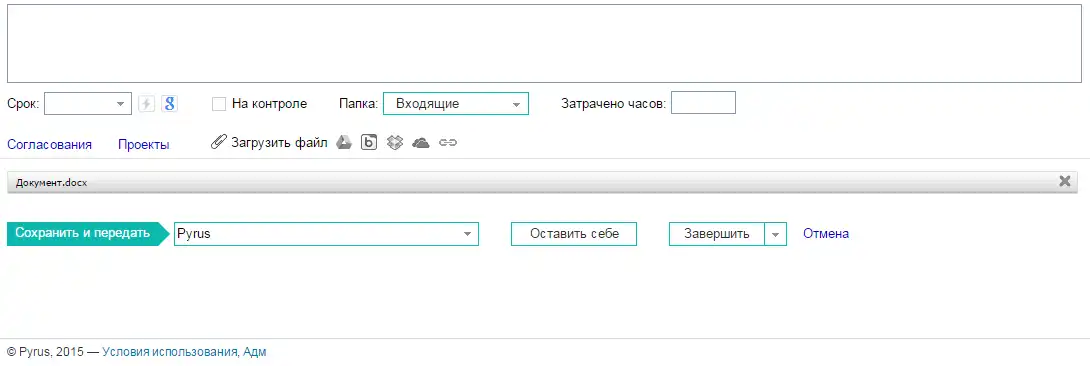The width and height of the screenshot is (1090, 366).
Task: Open the attached Документ.docx file
Action: point(51,183)
